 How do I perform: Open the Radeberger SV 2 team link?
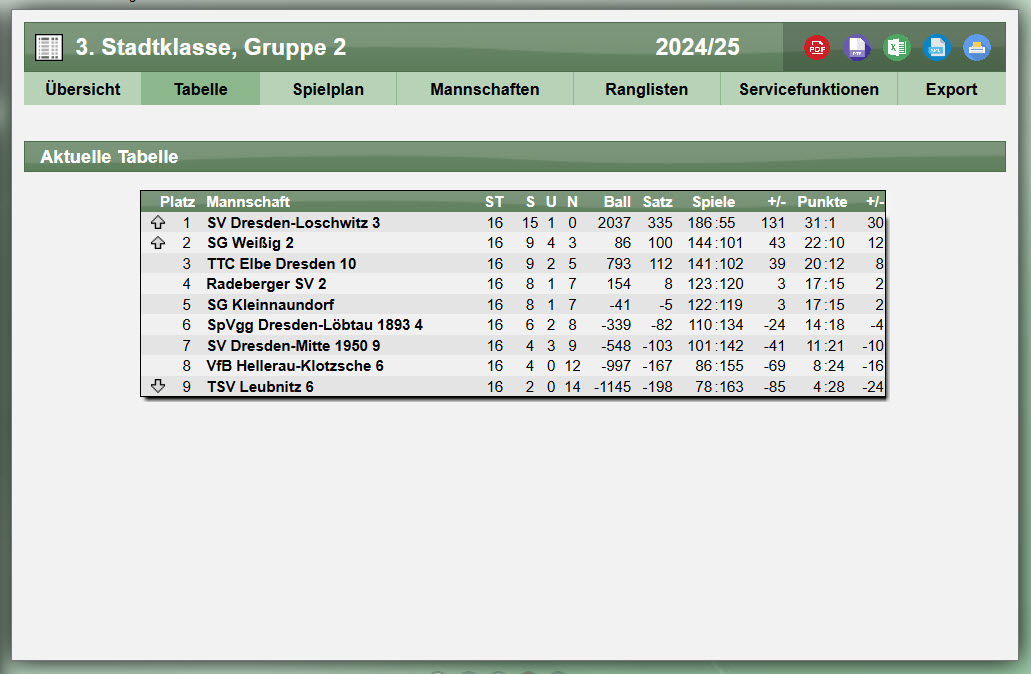(266, 284)
